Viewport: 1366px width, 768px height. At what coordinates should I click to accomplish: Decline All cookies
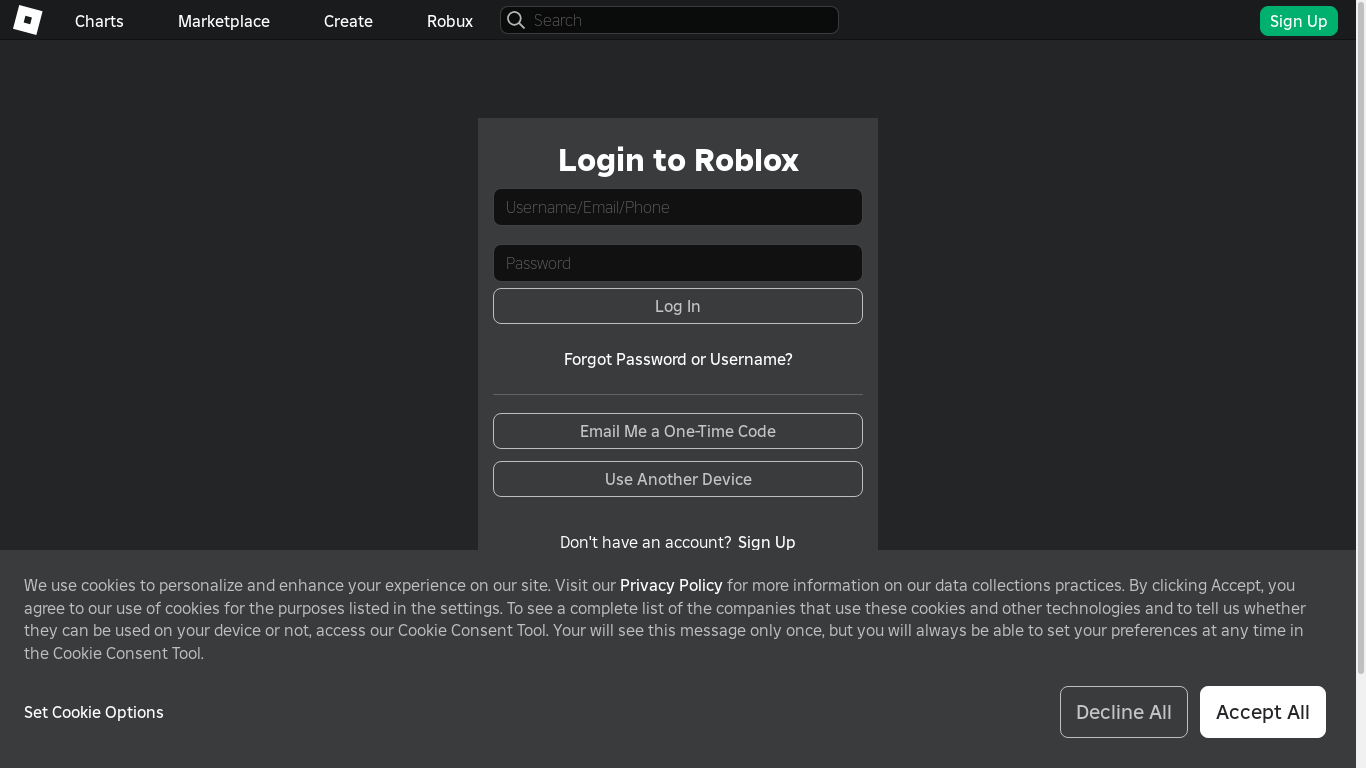coord(1124,712)
